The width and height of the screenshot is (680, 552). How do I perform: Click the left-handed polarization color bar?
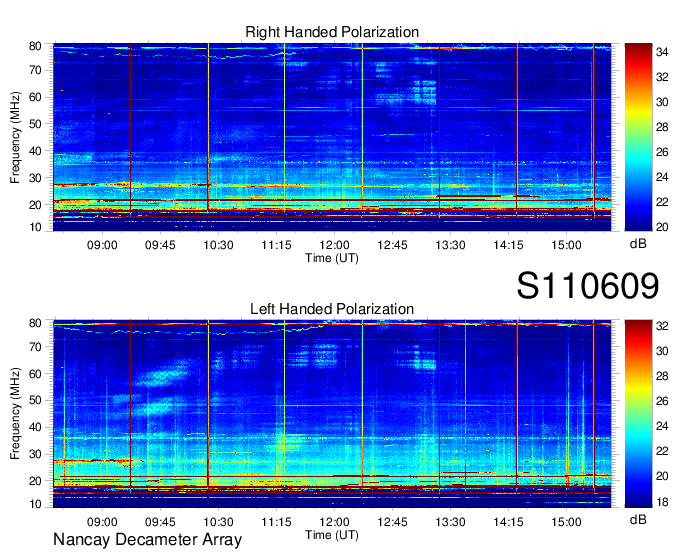[x=638, y=414]
